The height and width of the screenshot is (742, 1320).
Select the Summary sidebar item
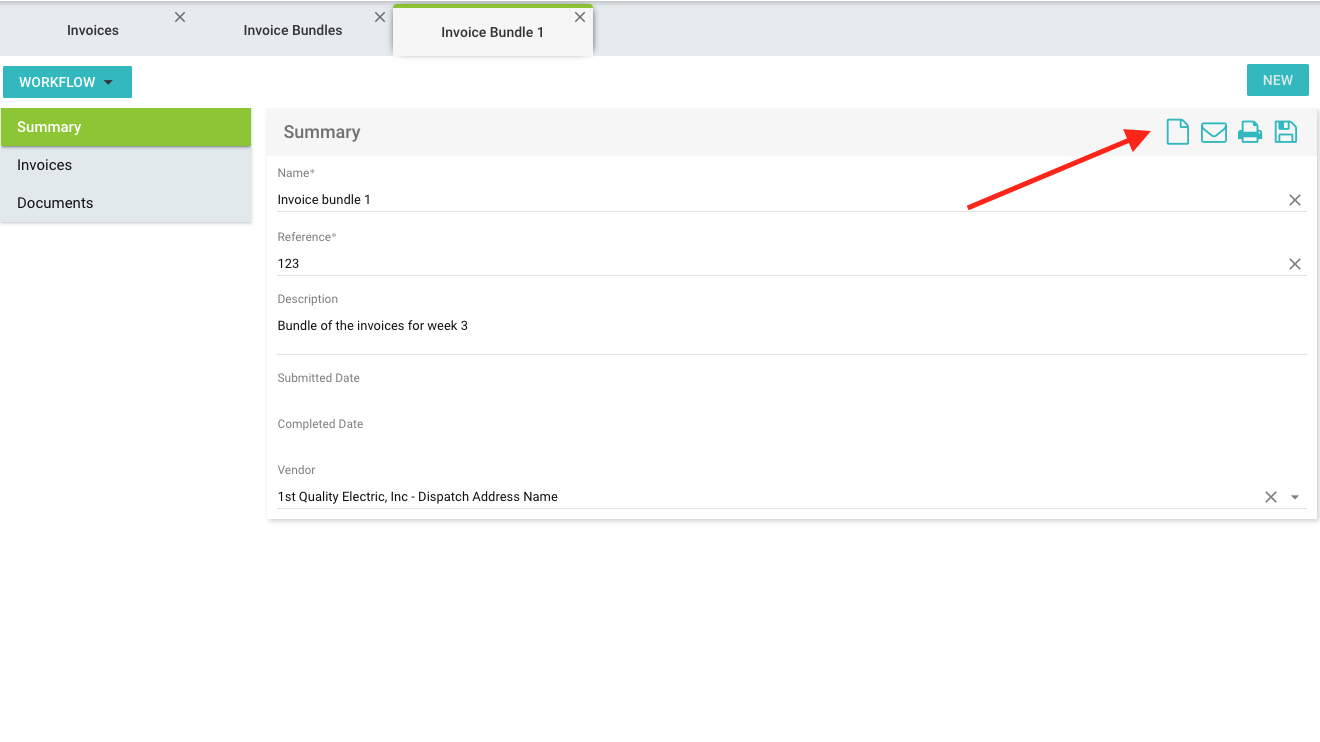coord(49,127)
